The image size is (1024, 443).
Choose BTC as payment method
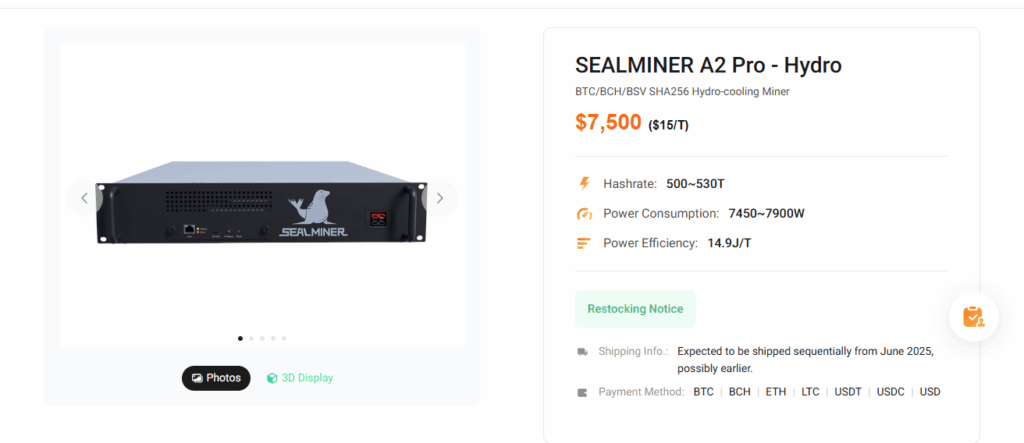coord(703,392)
